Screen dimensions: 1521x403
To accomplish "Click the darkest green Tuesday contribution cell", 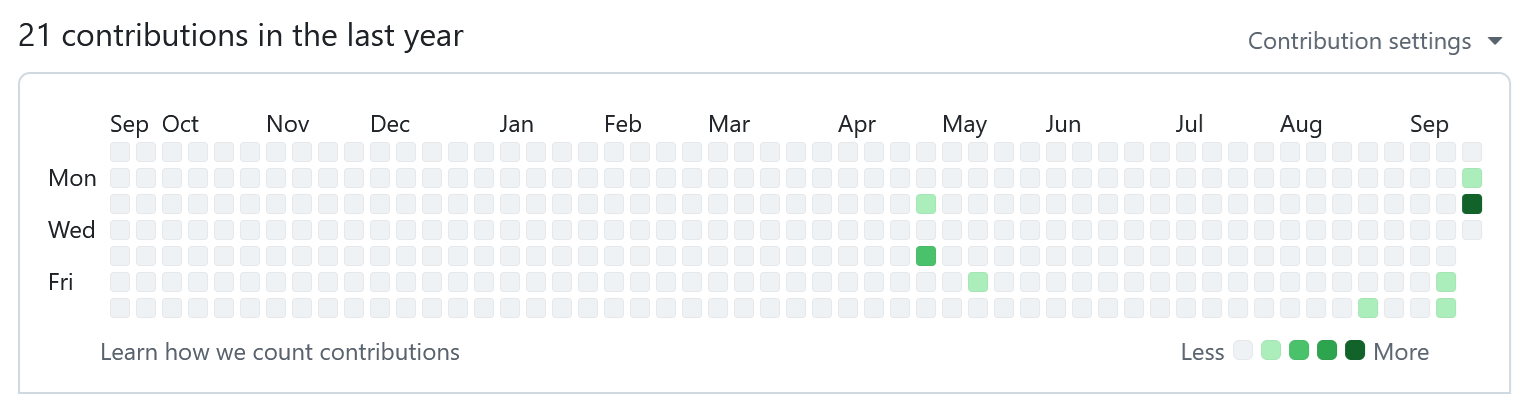I will tap(1471, 204).
